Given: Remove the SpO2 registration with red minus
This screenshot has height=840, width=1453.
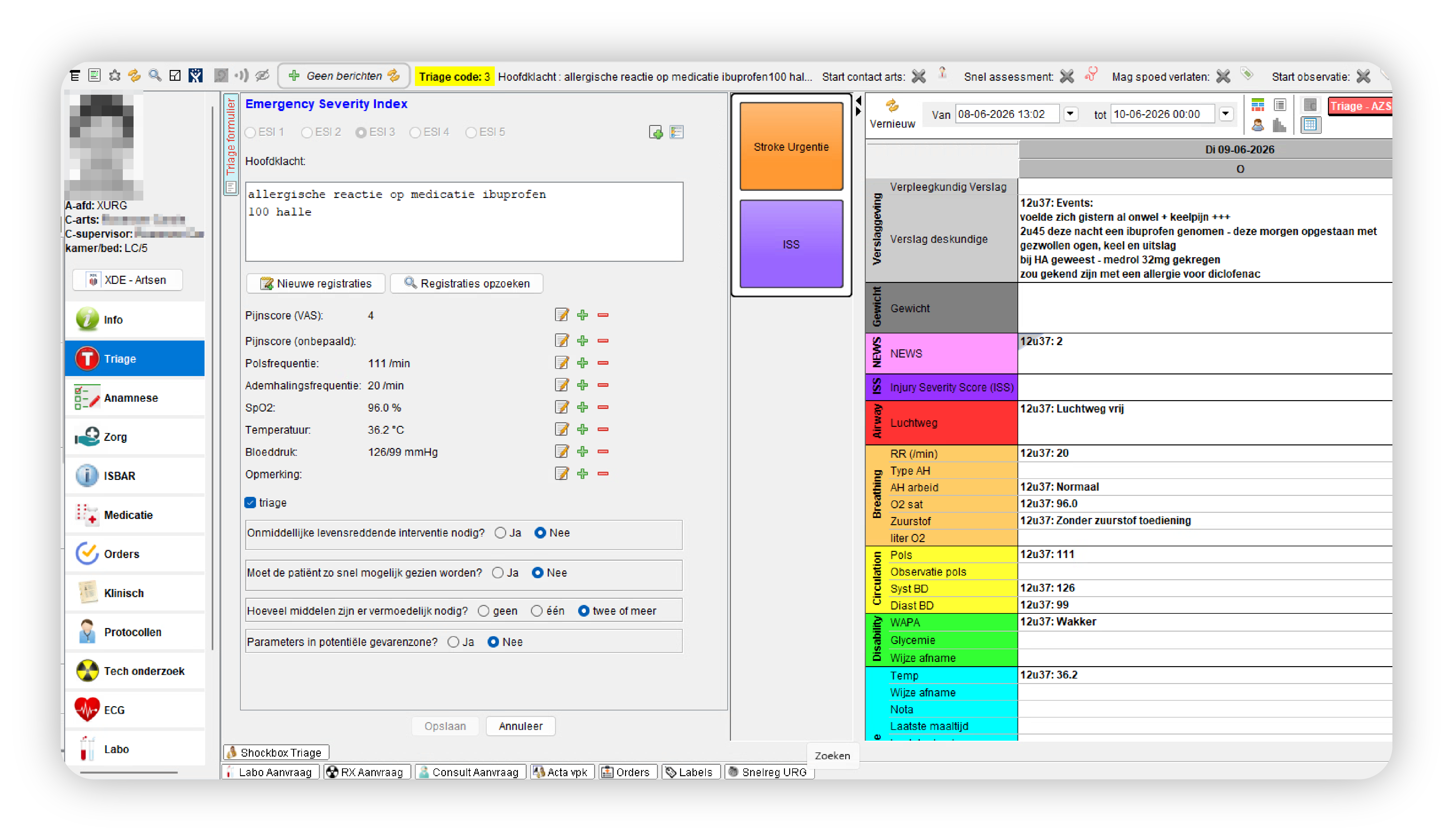Looking at the screenshot, I should 603,408.
